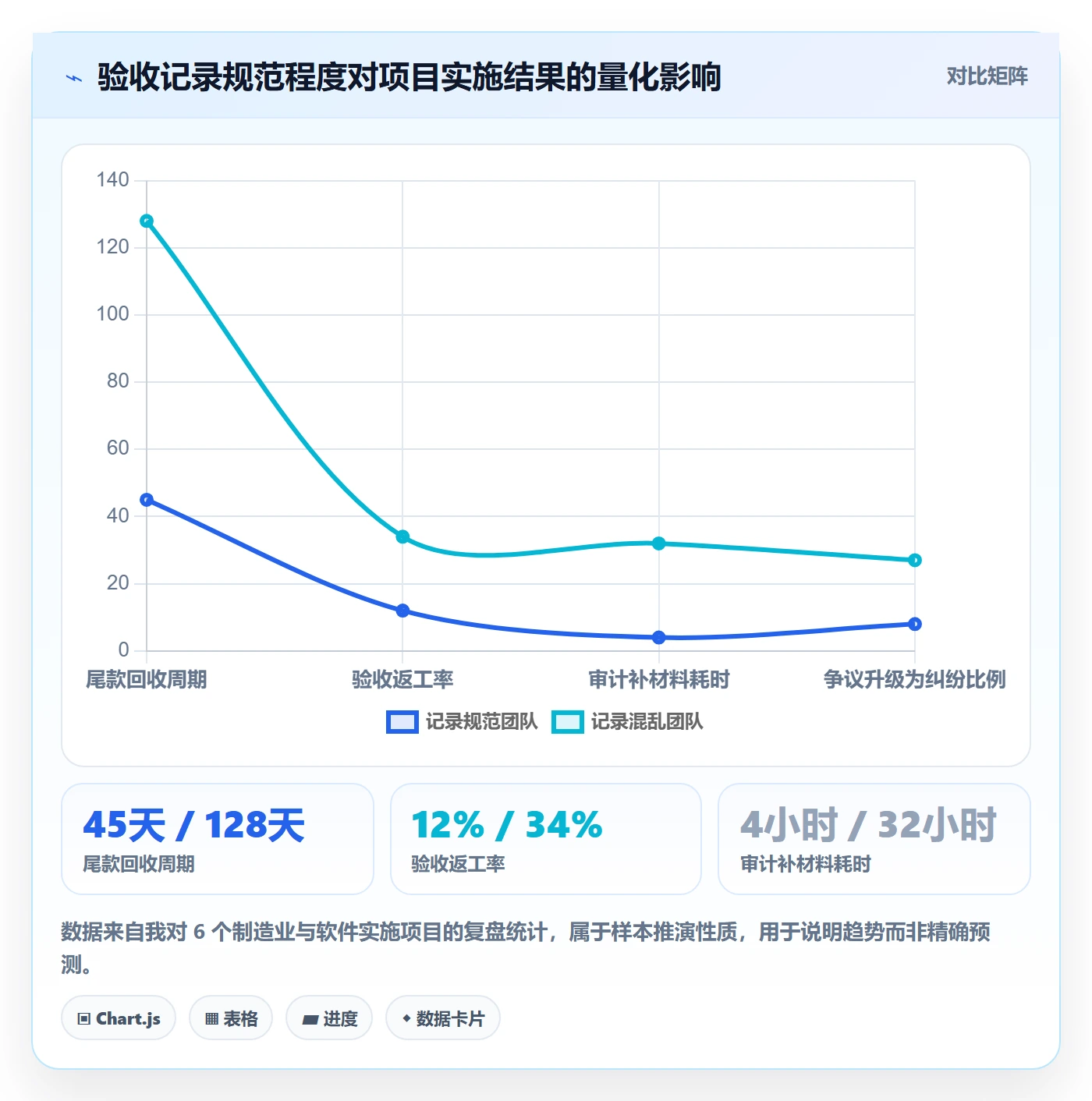Click the blue data point above 验收返工率
The image size is (1092, 1101).
pyautogui.click(x=402, y=611)
